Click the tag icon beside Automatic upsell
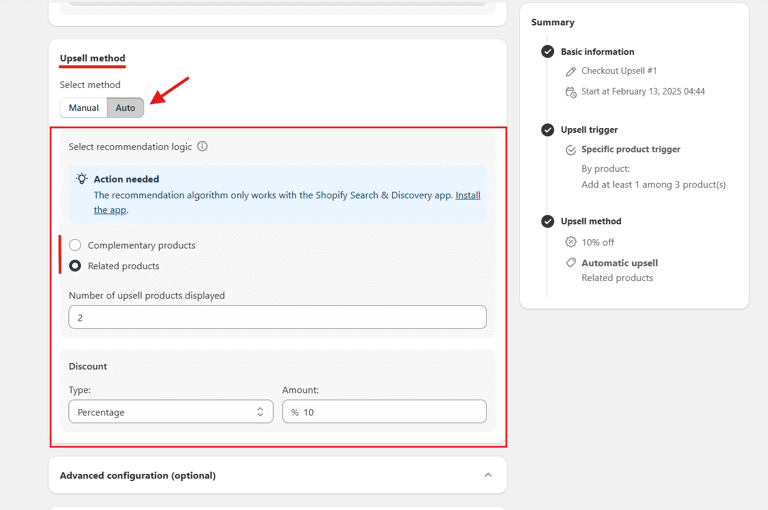The height and width of the screenshot is (510, 768). [571, 263]
